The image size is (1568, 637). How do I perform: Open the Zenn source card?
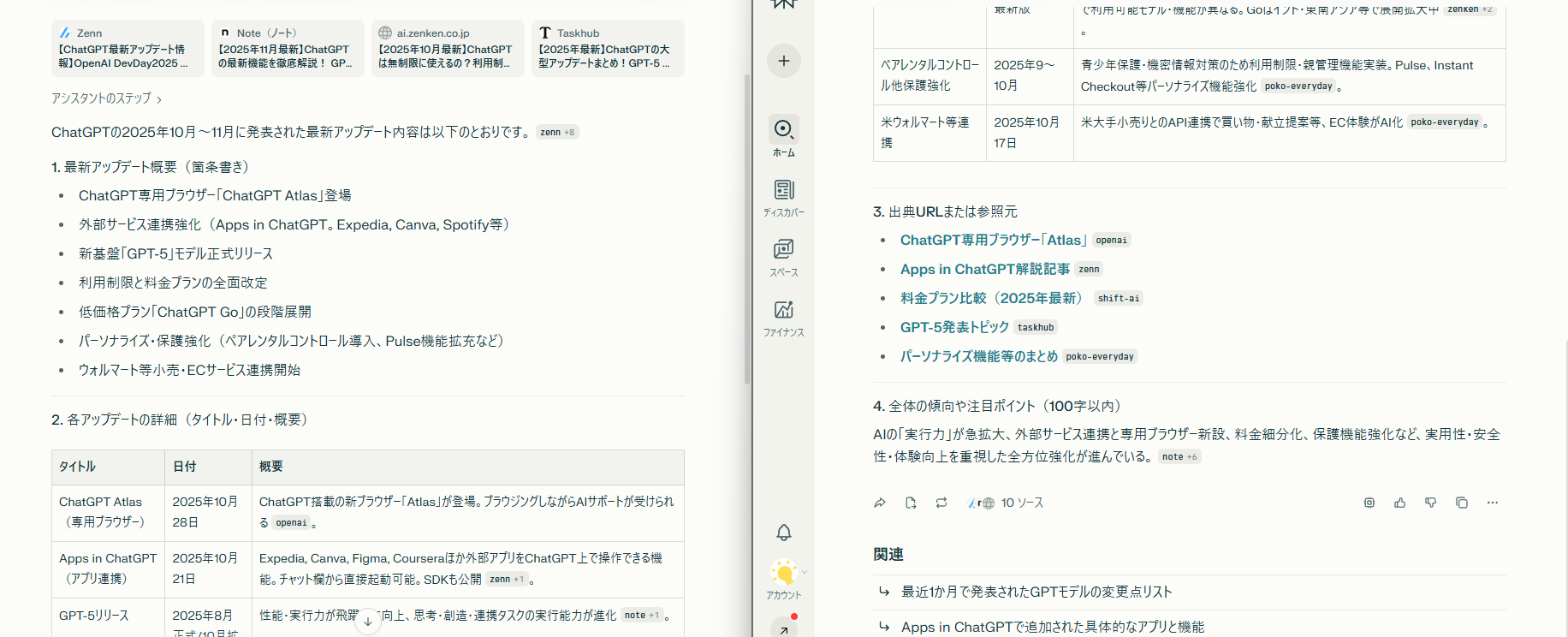point(128,49)
